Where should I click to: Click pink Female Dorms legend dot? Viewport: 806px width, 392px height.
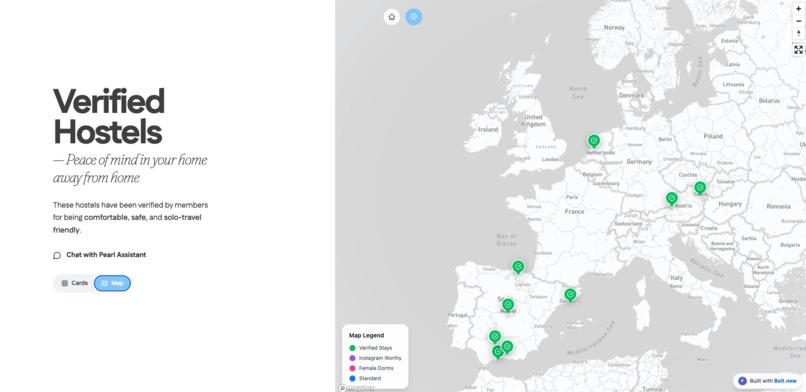pos(352,368)
